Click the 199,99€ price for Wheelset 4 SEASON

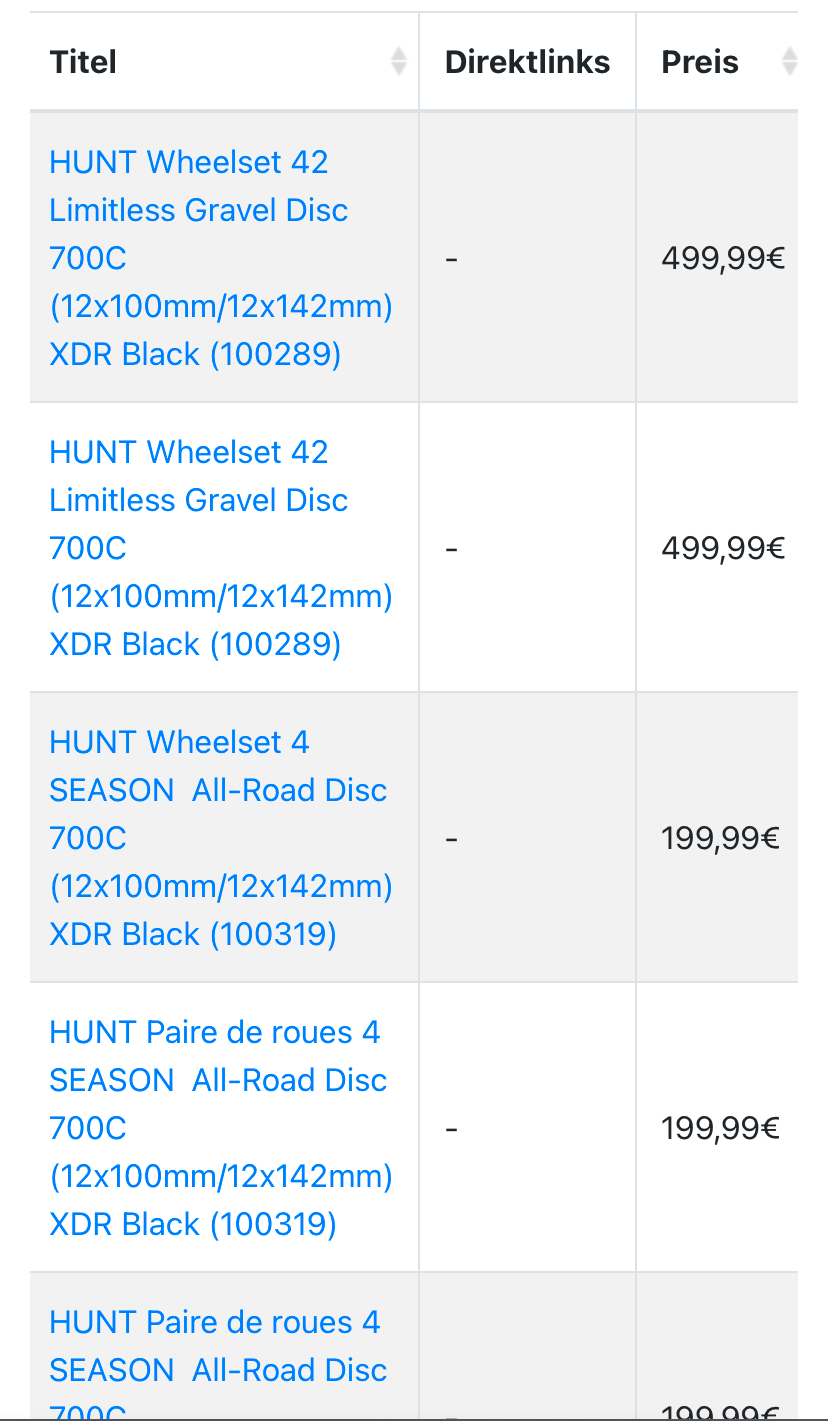click(x=720, y=839)
